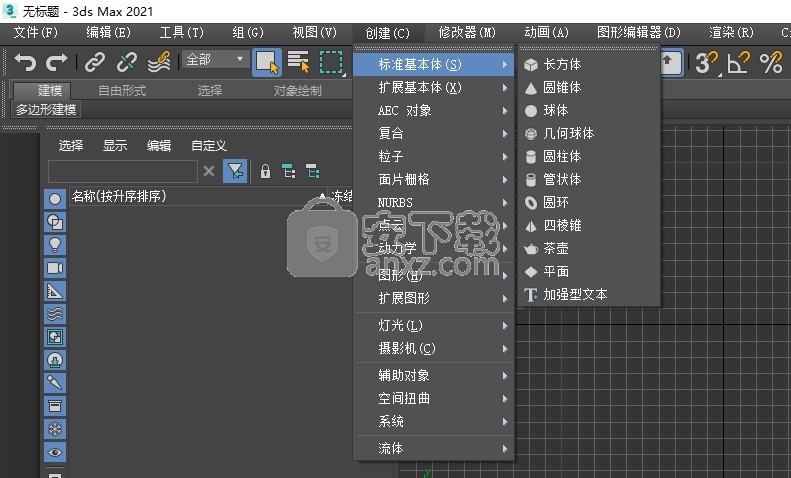Viewport: 791px width, 478px height.
Task: Choose 球体 sphere primitive
Action: pyautogui.click(x=589, y=110)
